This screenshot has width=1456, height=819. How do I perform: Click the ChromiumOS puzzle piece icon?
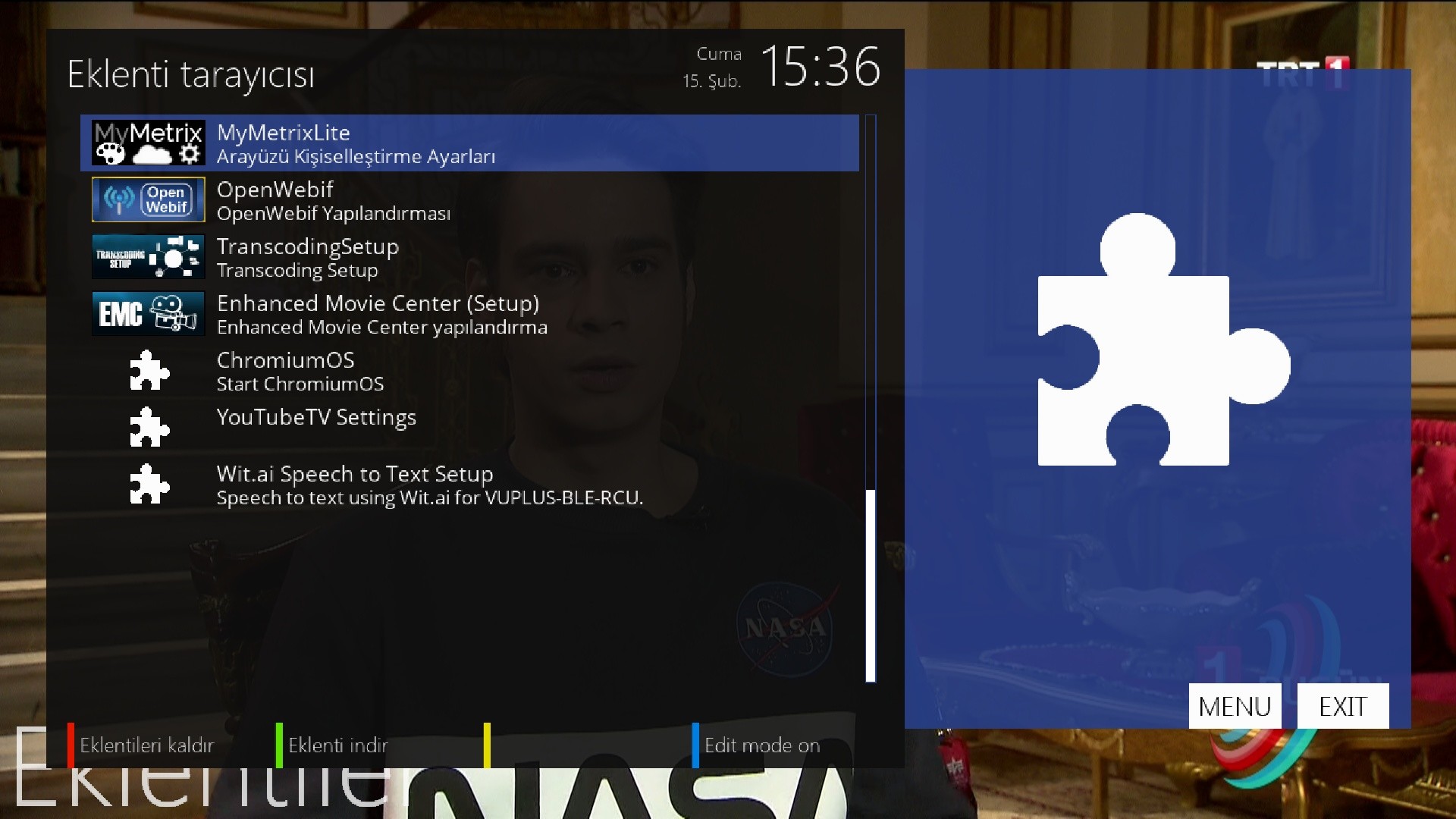pyautogui.click(x=149, y=371)
